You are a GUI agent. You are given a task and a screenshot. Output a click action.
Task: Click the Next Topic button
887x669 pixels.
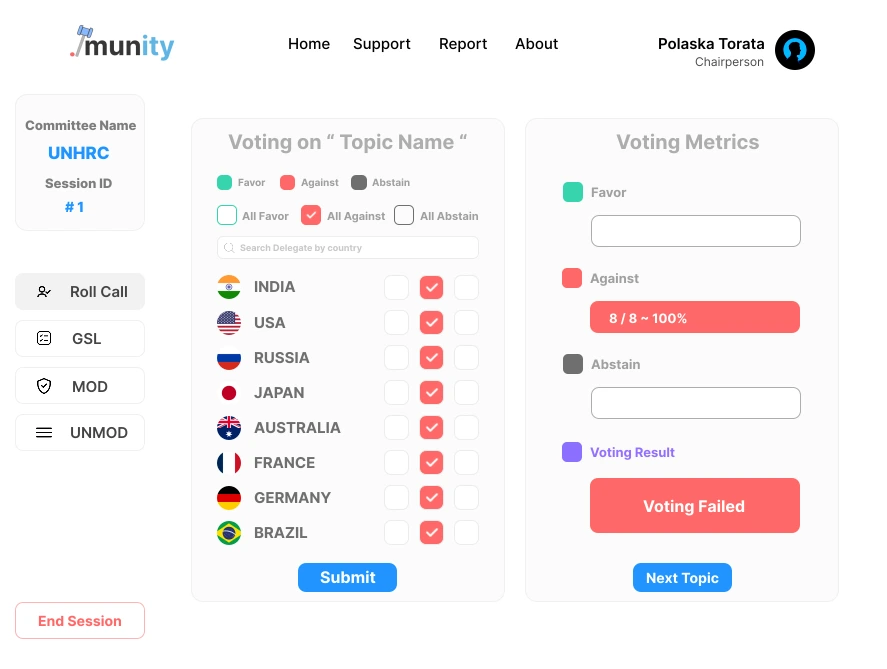coord(682,578)
